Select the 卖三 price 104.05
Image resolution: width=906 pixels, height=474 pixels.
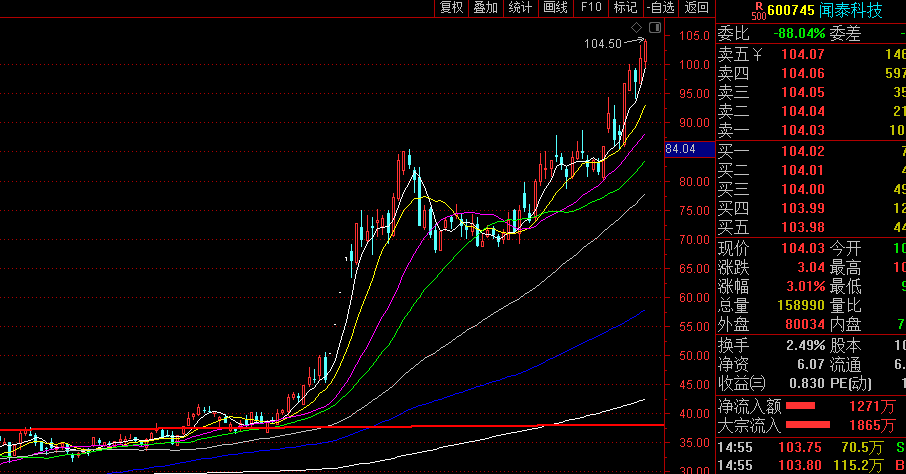tap(803, 92)
